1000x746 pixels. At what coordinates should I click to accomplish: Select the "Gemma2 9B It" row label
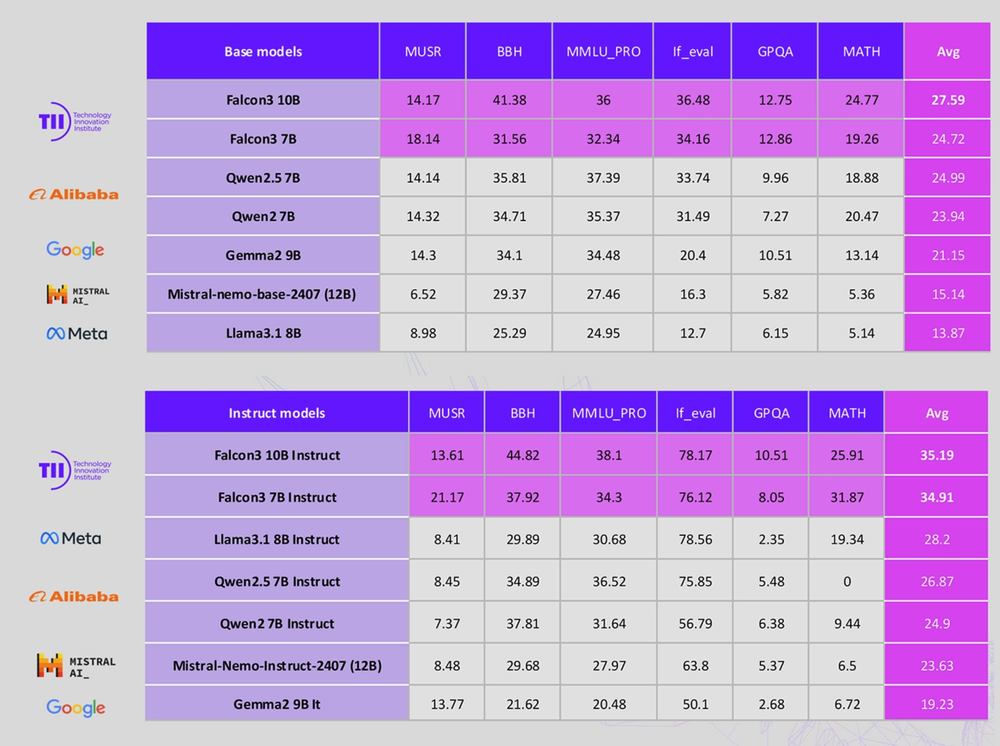coord(277,705)
